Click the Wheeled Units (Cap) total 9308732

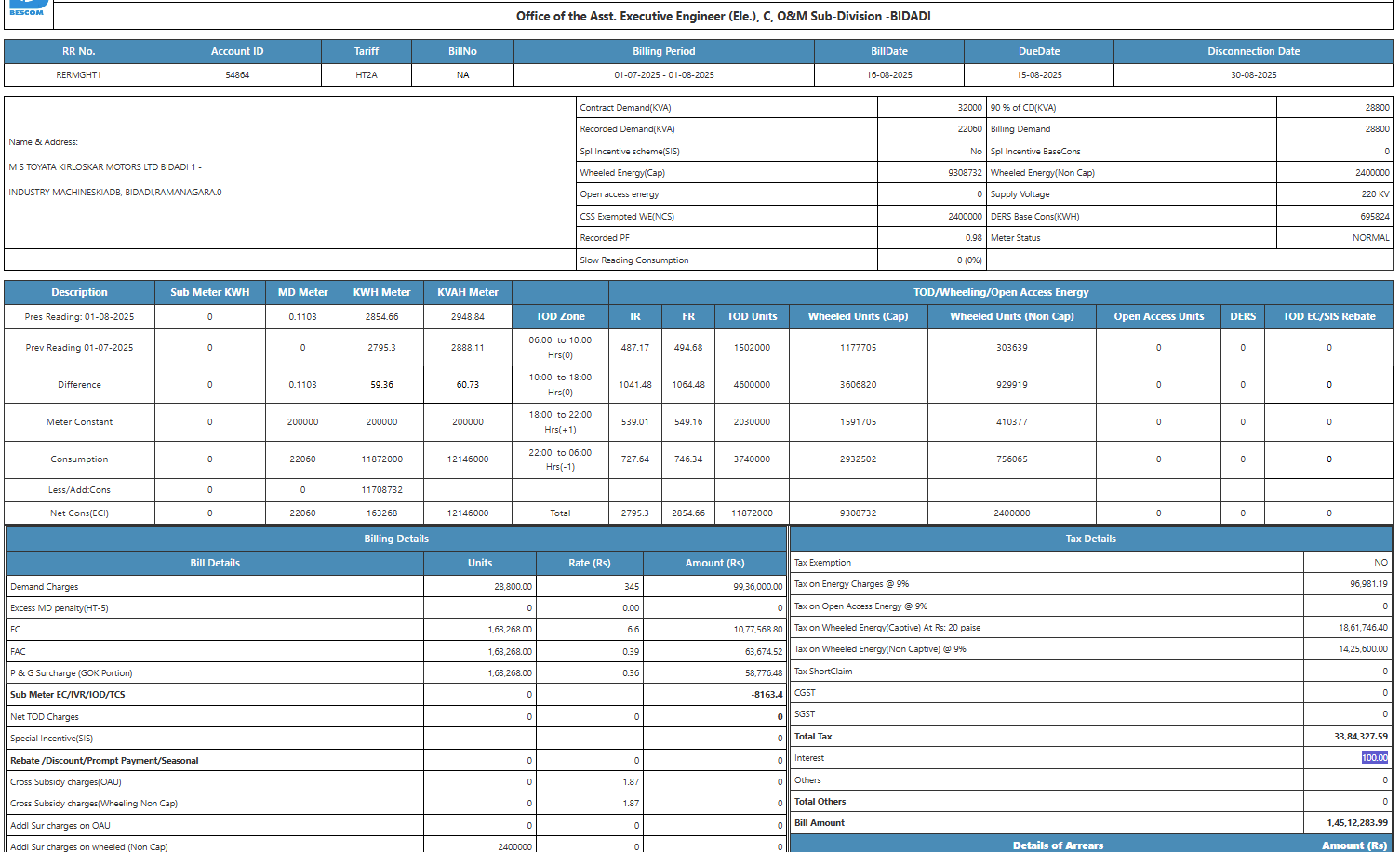858,513
